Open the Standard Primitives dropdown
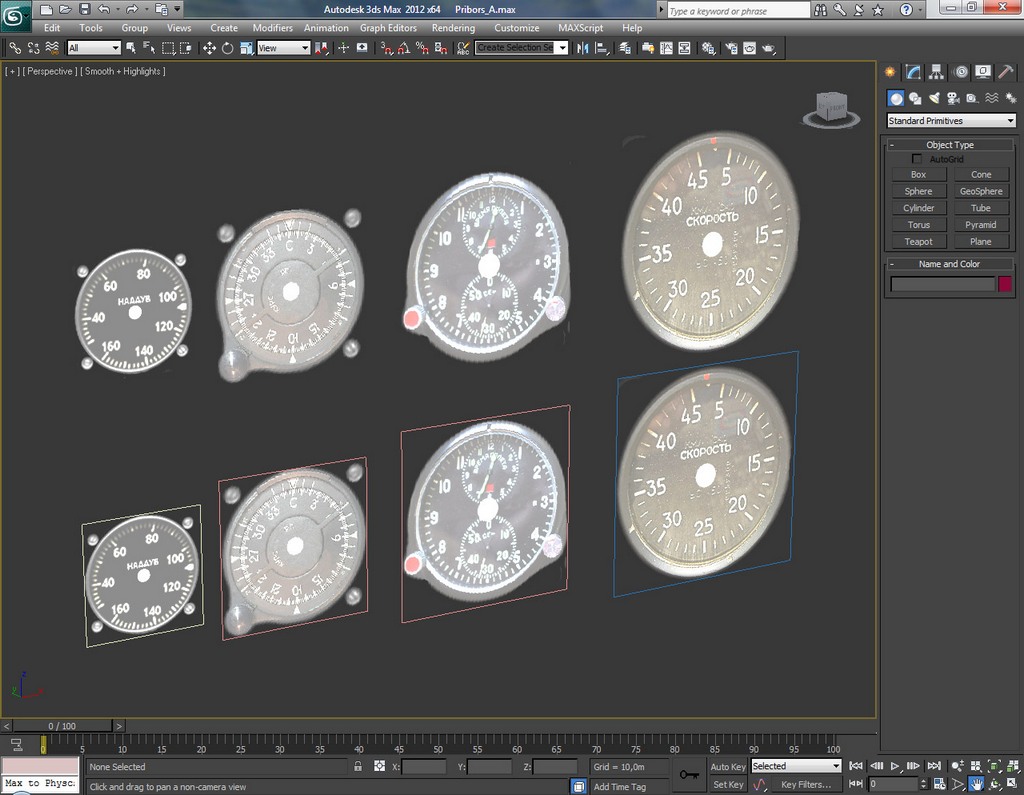 950,121
